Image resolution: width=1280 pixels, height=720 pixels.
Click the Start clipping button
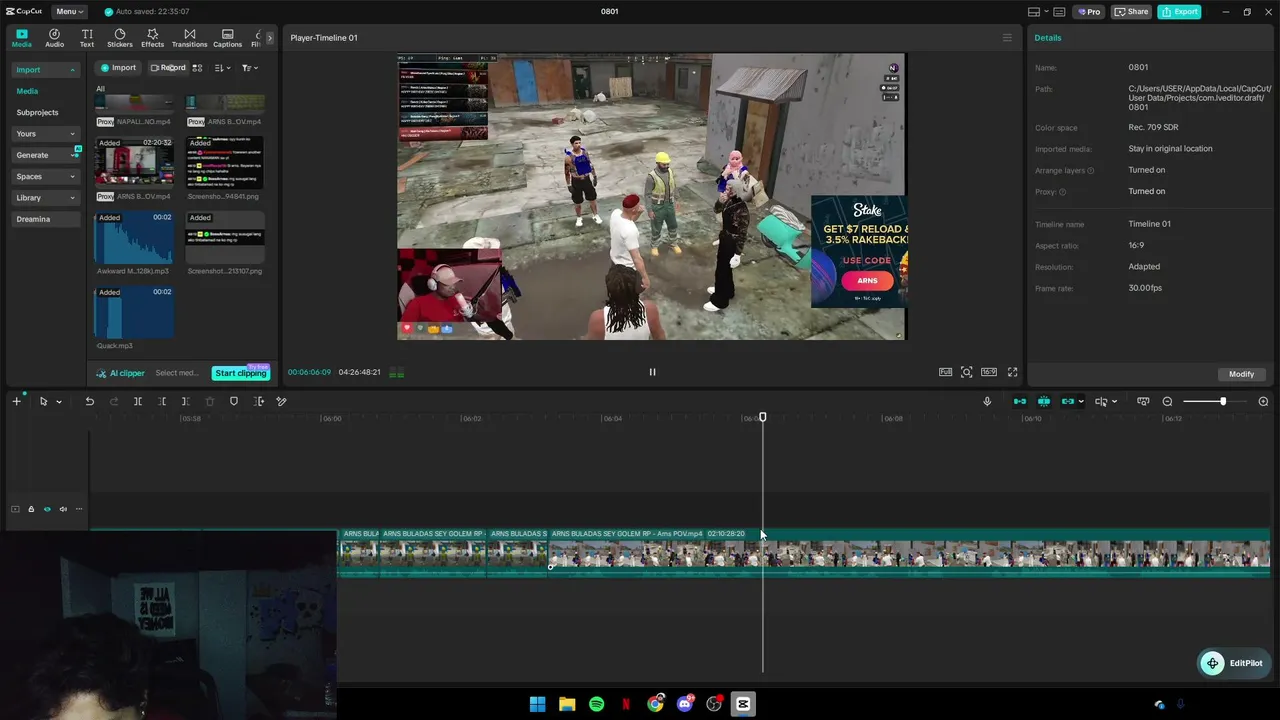click(240, 373)
